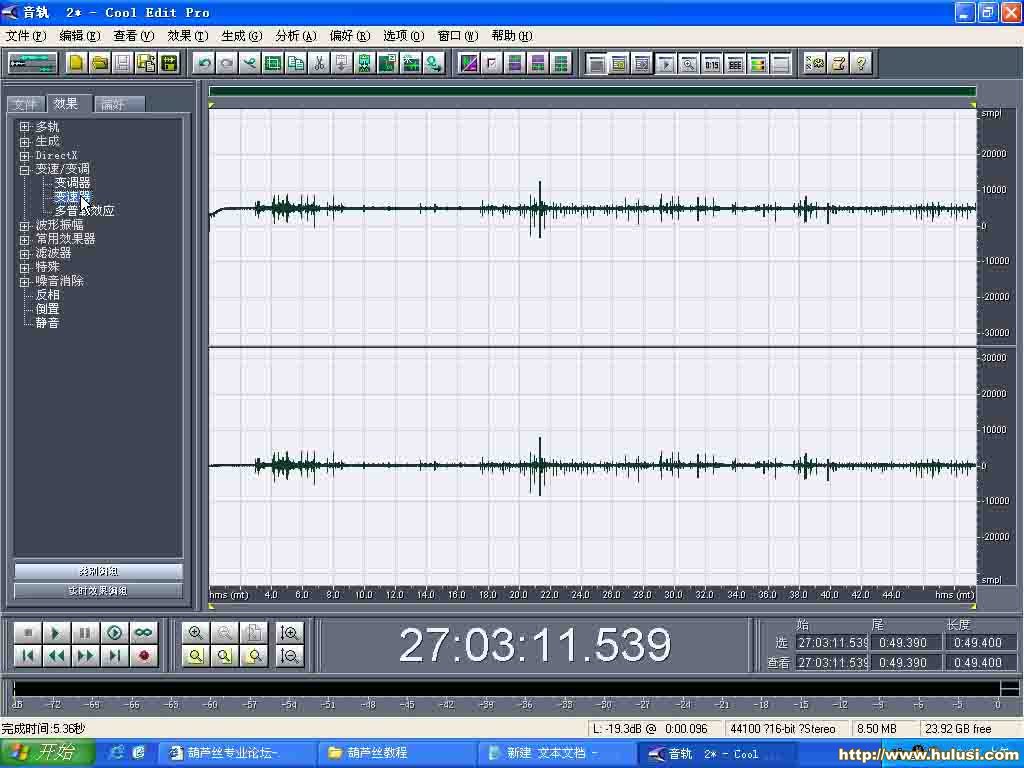Open the 葫芦丝教程 folder in the taskbar
Screen dimensions: 1024x768
click(x=396, y=753)
